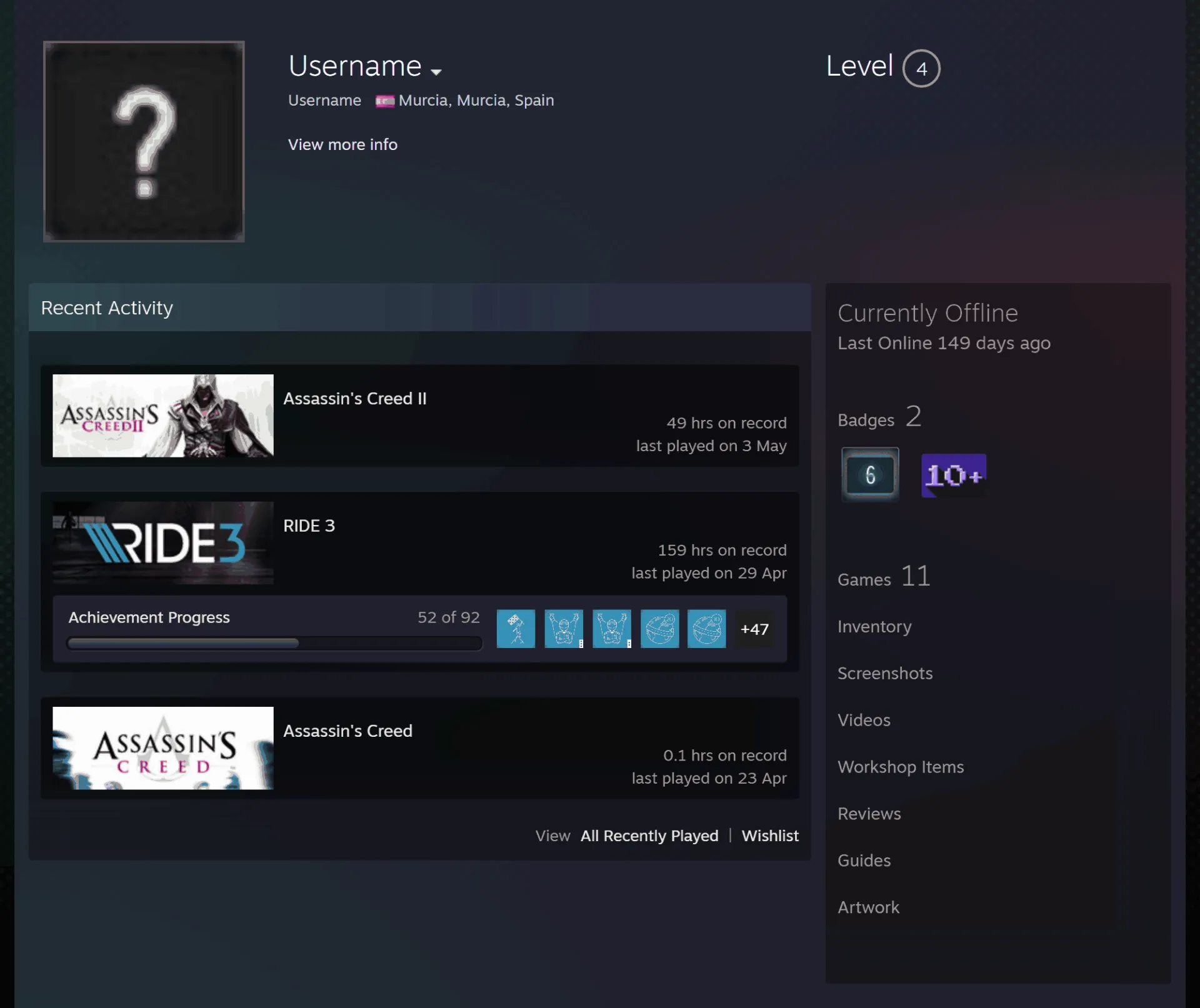Open the Workshop Items link
This screenshot has width=1200, height=1008.
(901, 767)
